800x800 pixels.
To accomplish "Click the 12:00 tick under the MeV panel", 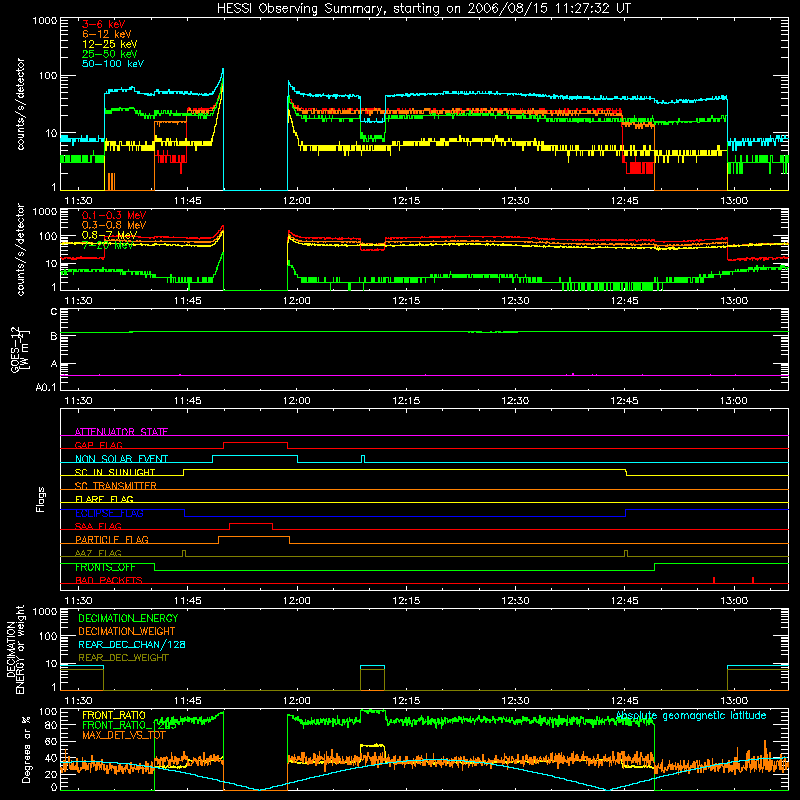I will tap(296, 301).
